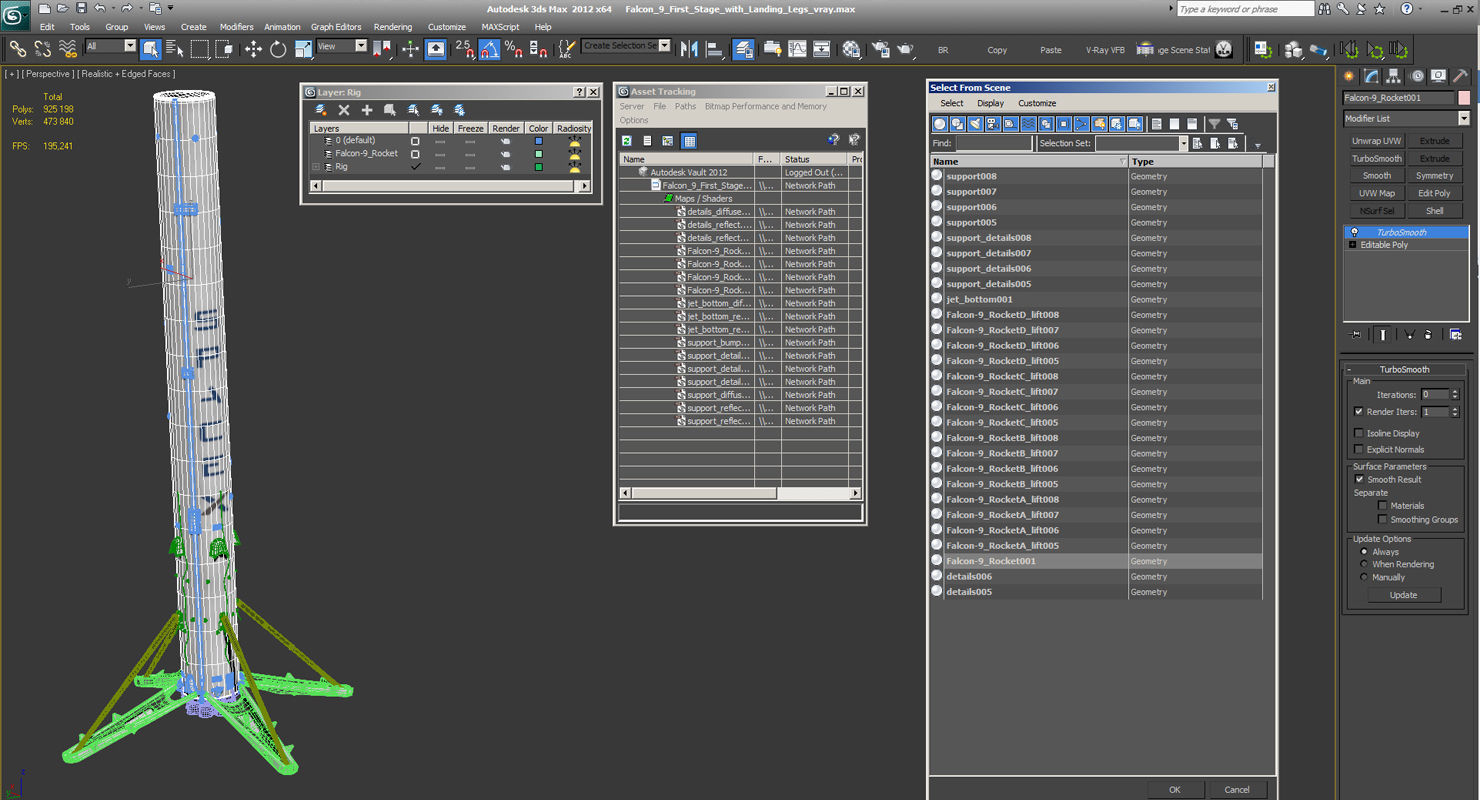Open the Rendering menu
Screen dimensions: 1480x800
(x=395, y=27)
